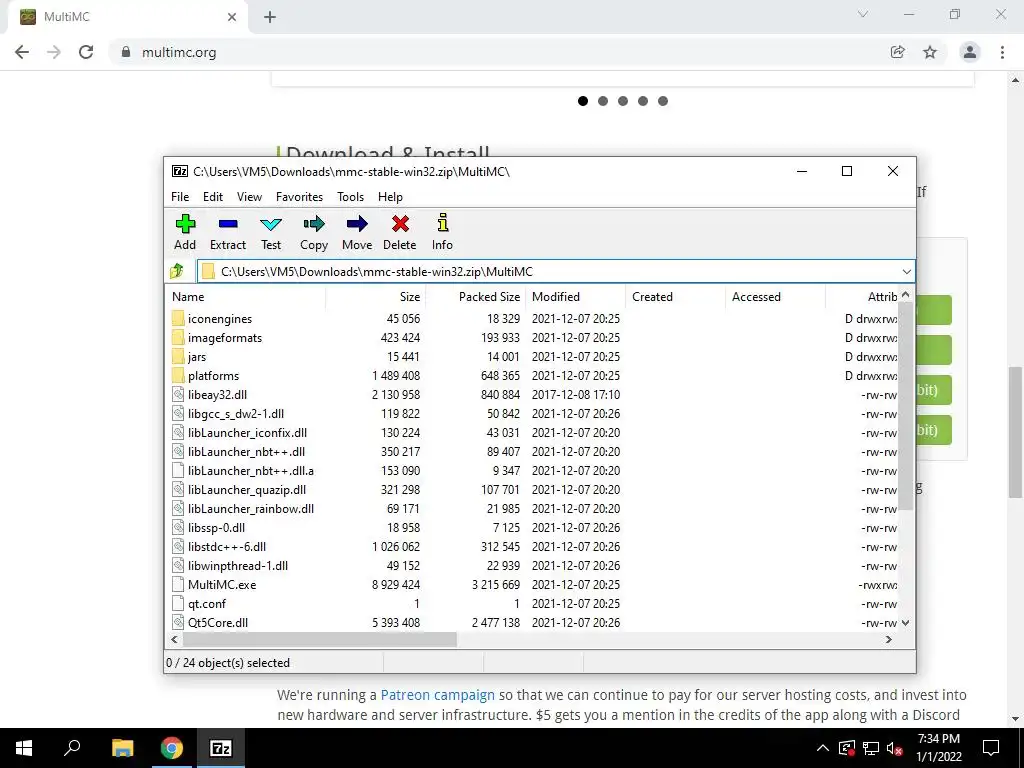Open the File menu
The image size is (1024, 768).
[180, 197]
